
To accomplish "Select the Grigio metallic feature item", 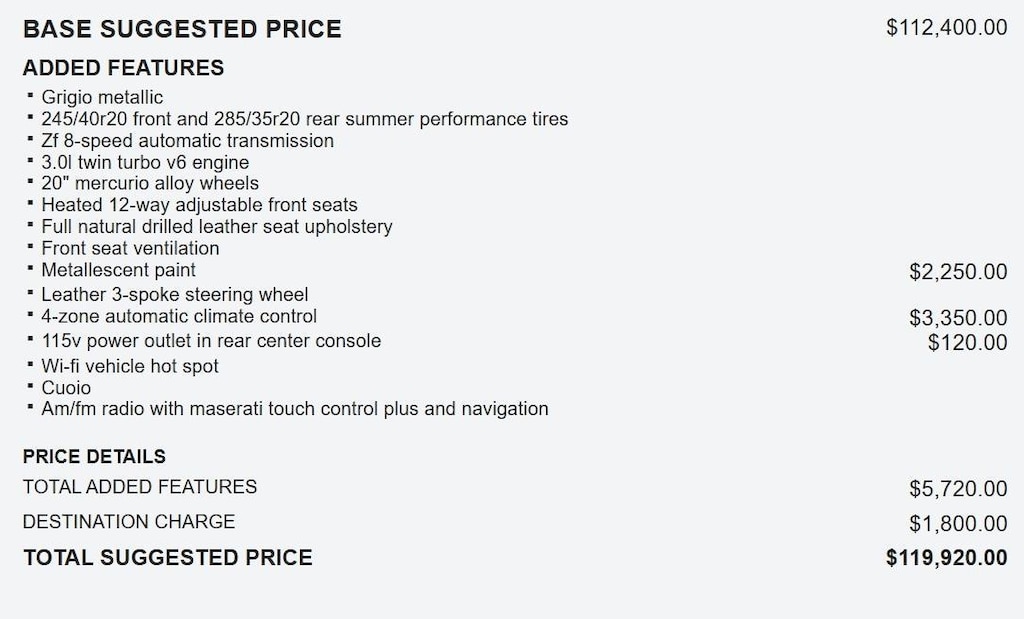I will 102,97.
